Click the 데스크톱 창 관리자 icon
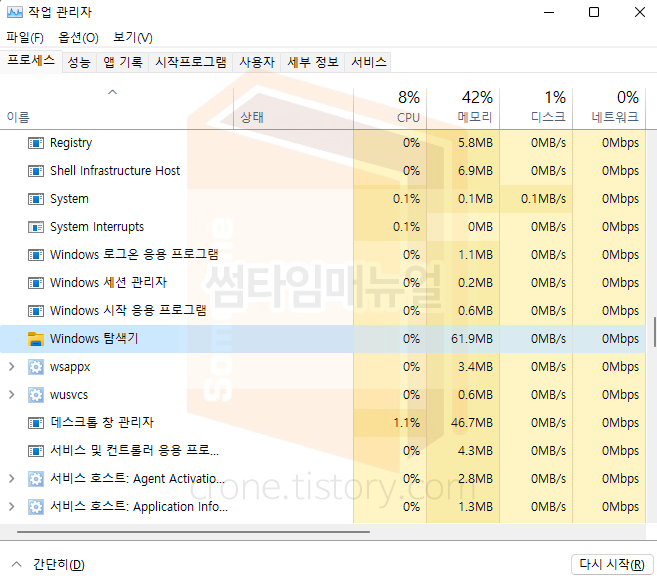Image resolution: width=657 pixels, height=579 pixels. coord(36,423)
